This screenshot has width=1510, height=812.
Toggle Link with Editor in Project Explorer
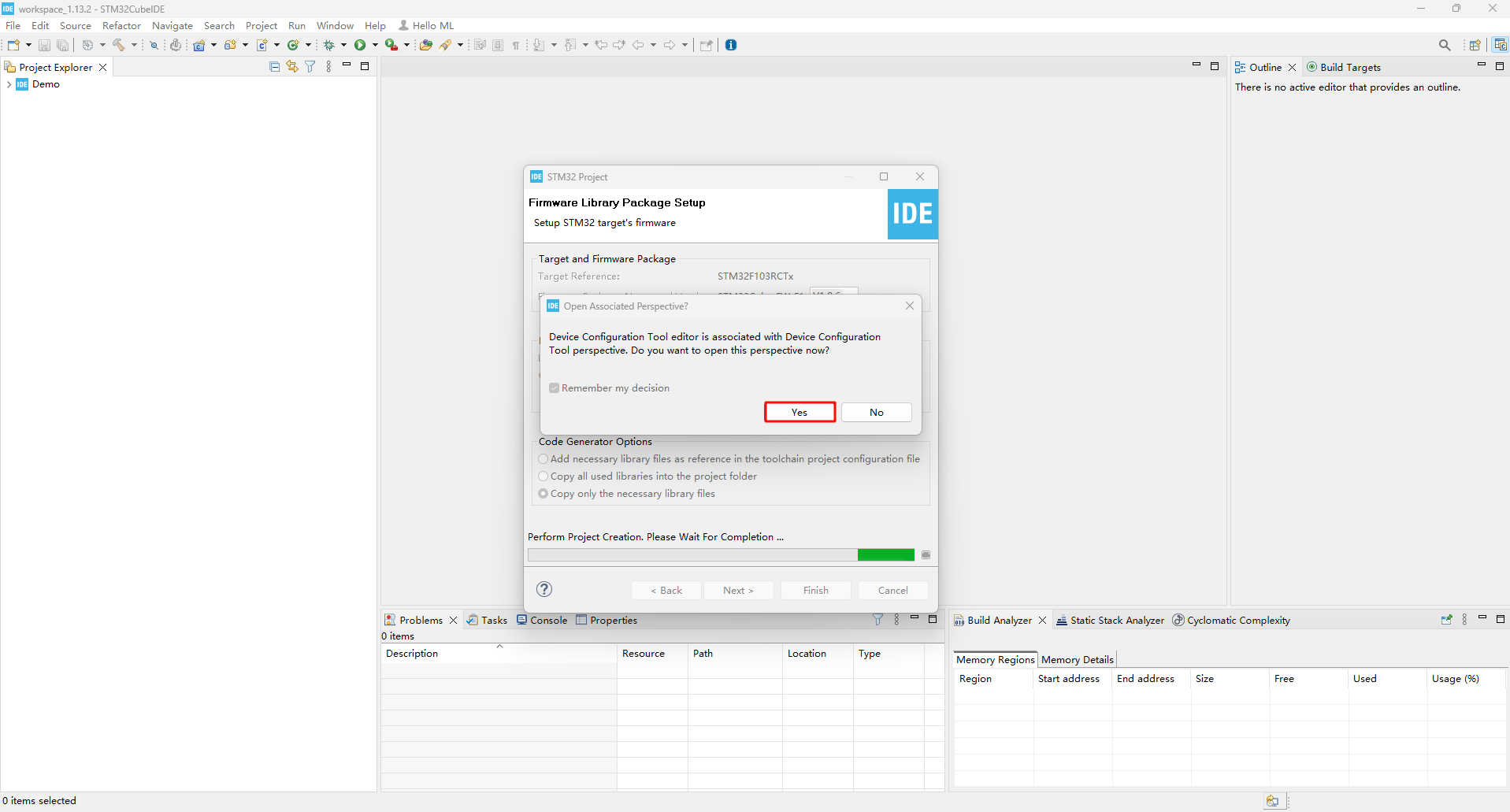click(292, 67)
